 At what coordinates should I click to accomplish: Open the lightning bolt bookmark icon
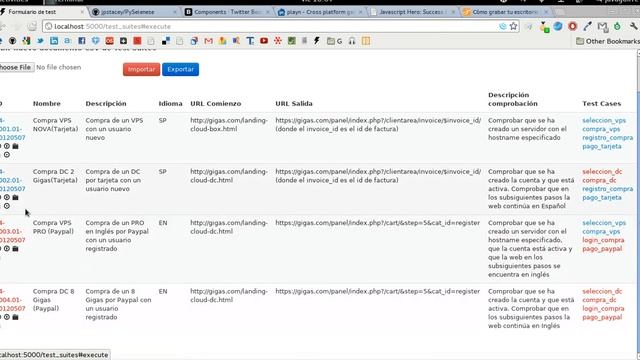317,41
